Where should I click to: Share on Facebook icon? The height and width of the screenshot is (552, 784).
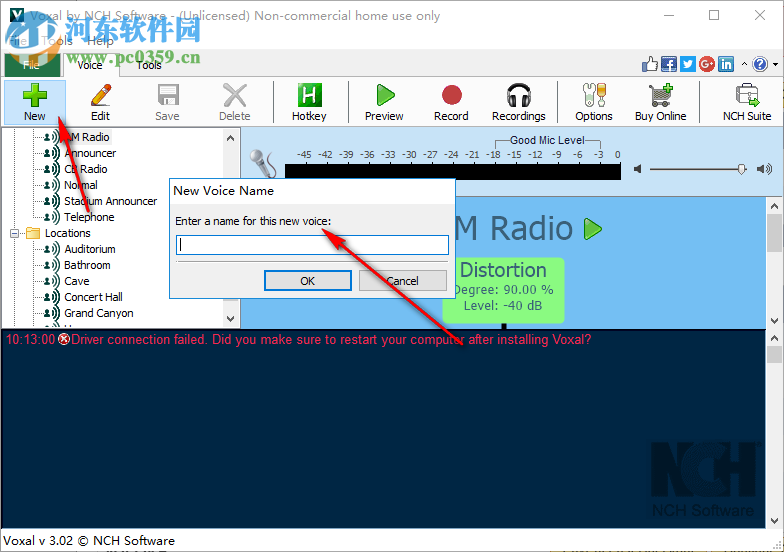click(x=668, y=64)
